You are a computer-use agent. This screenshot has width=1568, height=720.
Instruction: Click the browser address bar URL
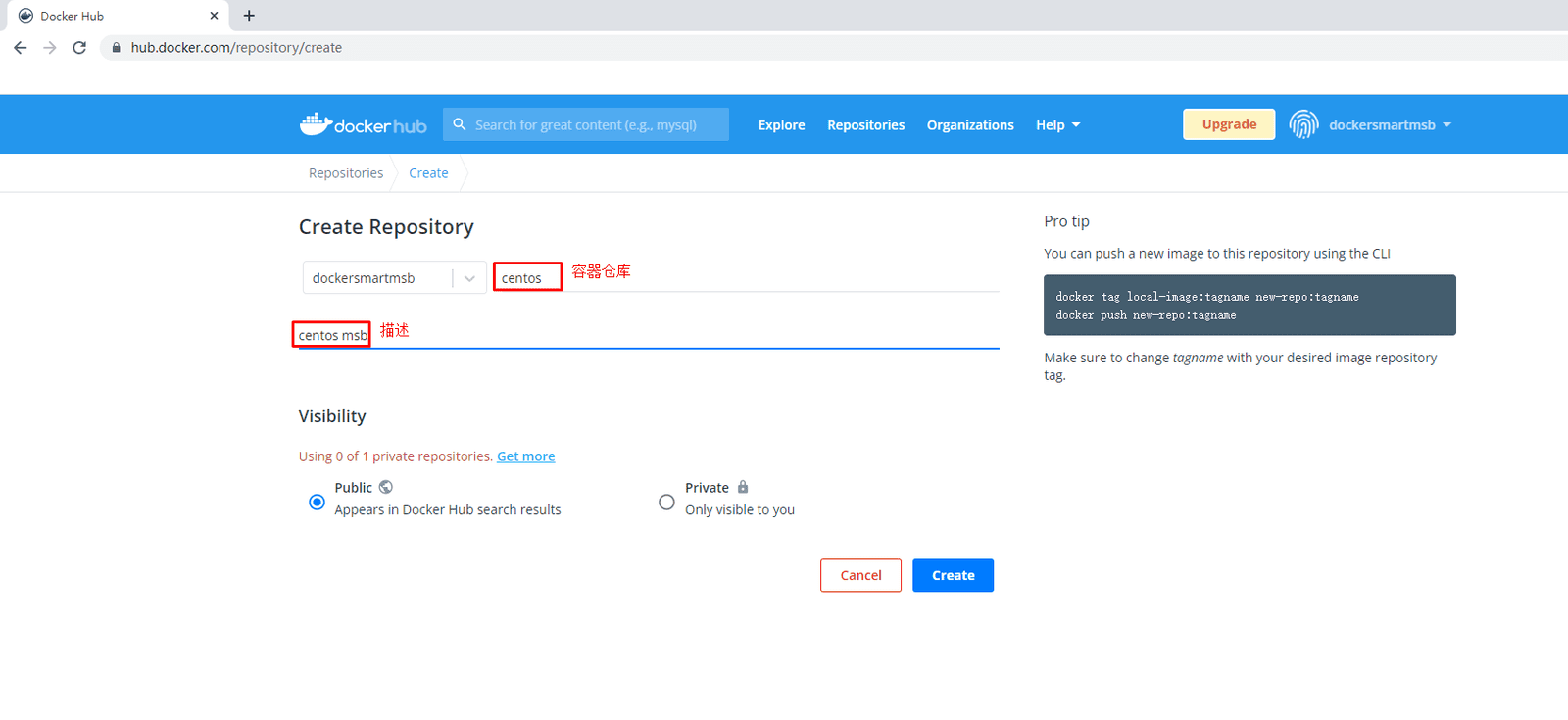tap(236, 47)
